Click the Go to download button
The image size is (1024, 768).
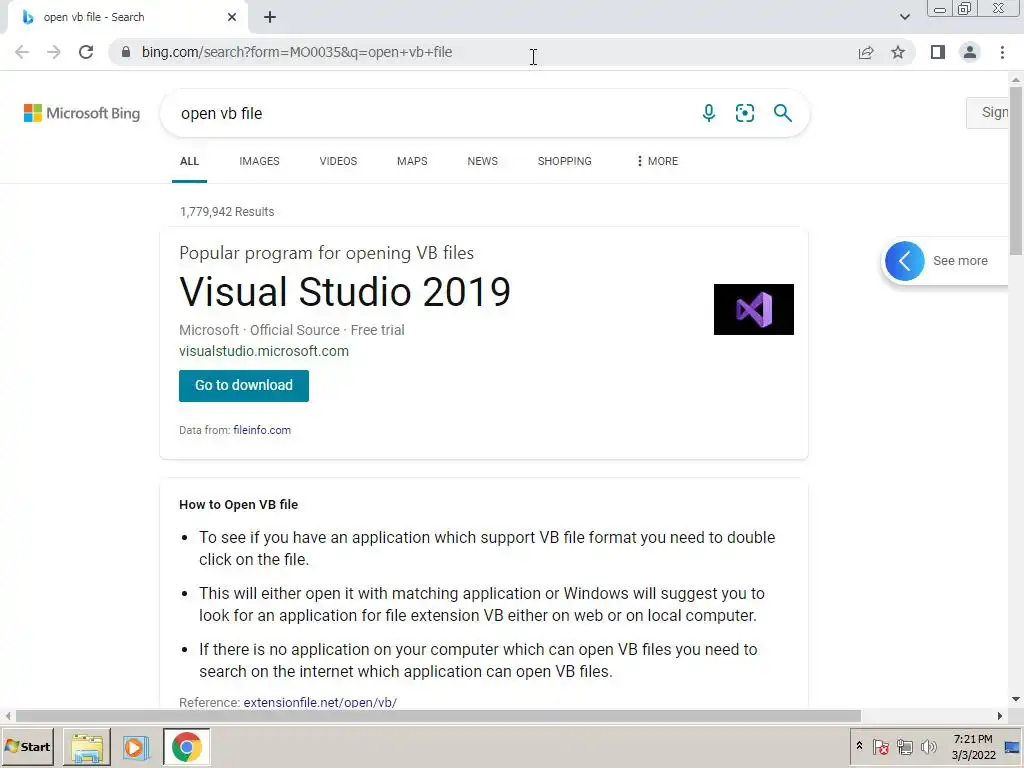[244, 385]
